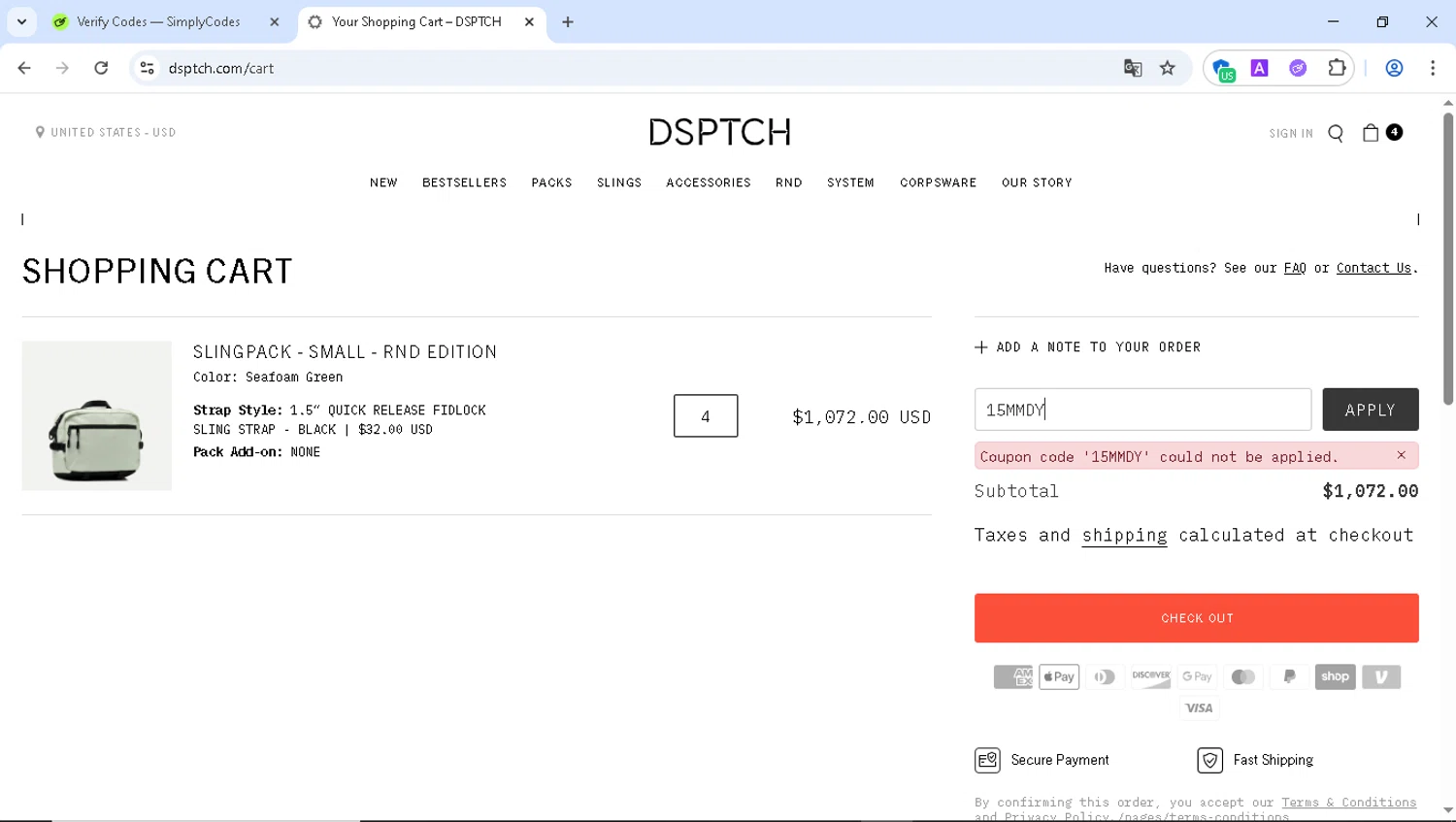Open the shield extension with US badge
1456x822 pixels.
1223,69
